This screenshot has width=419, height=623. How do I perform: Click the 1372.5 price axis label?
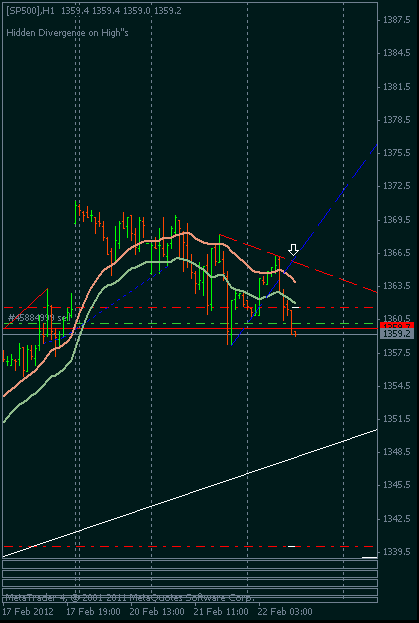click(x=397, y=186)
